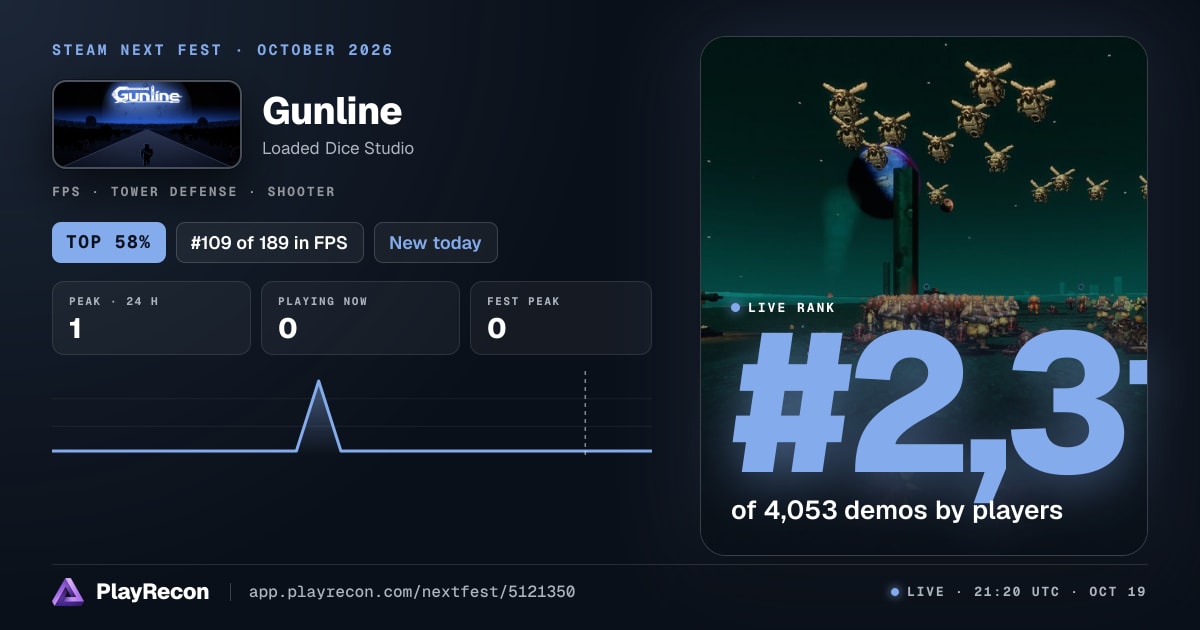Open the app.playrecon.com/nextfest/5121350 link
This screenshot has width=1200, height=630.
tap(412, 592)
